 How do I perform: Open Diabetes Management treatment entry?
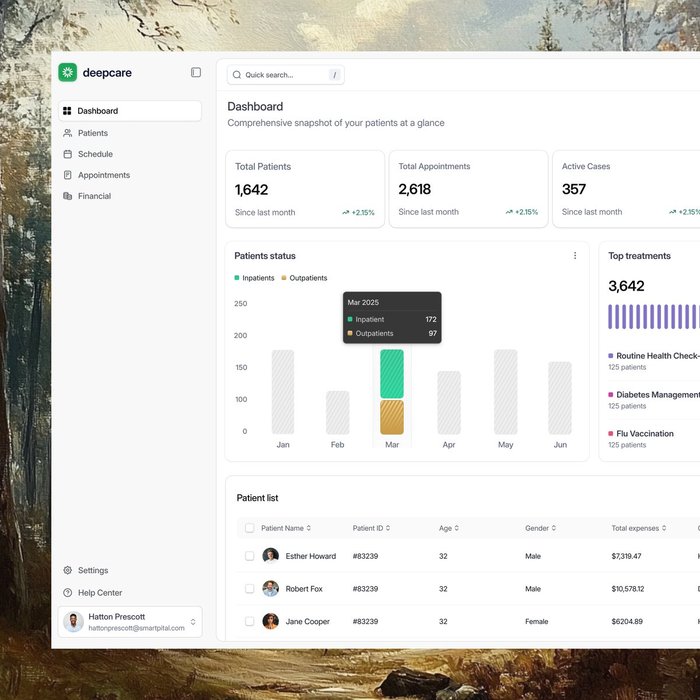click(654, 400)
